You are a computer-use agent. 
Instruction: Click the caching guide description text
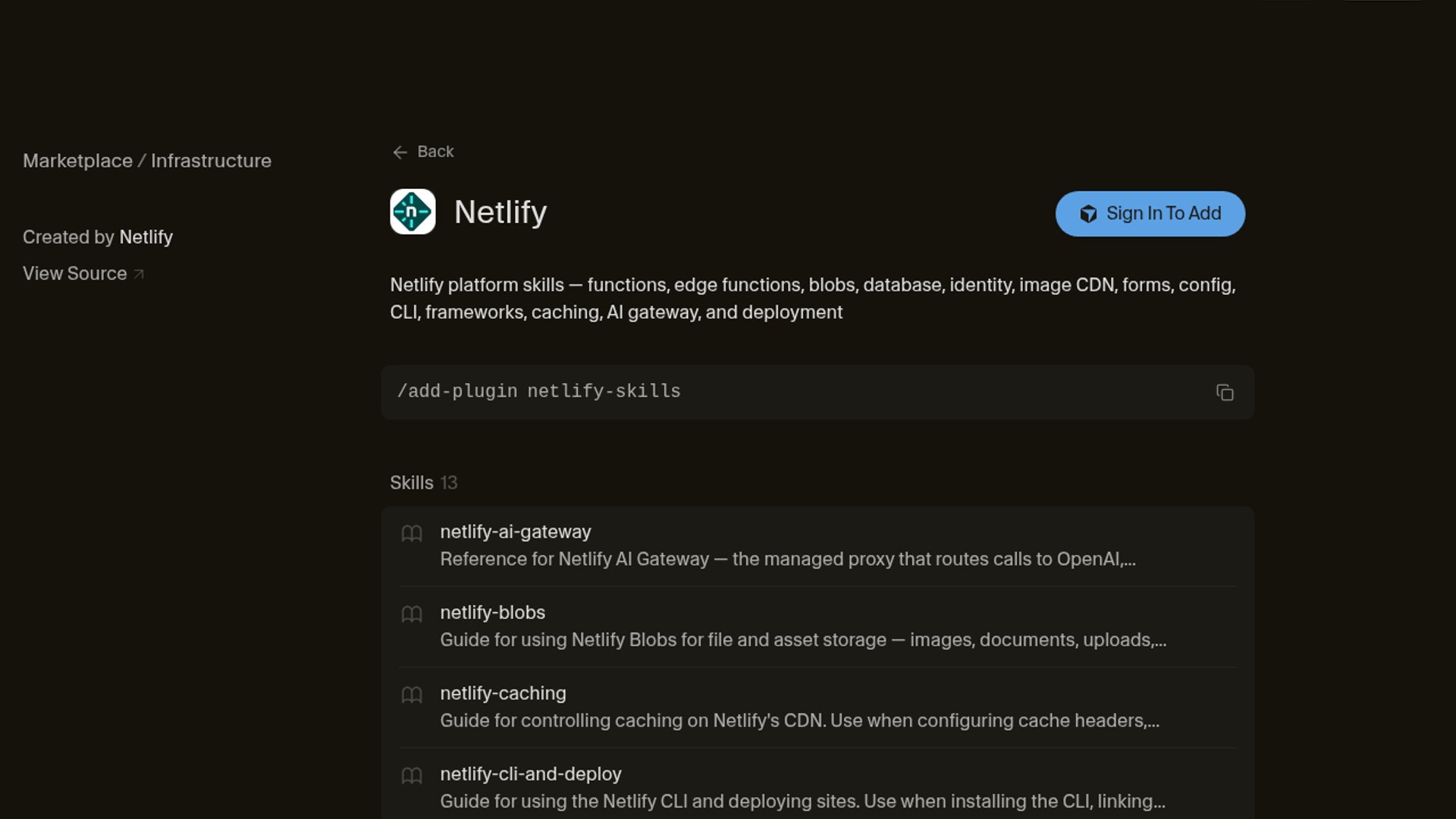[x=799, y=720]
